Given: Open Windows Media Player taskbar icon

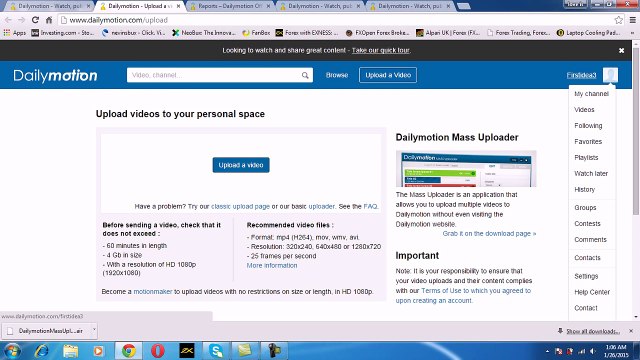Looking at the screenshot, I should pyautogui.click(x=98, y=351).
